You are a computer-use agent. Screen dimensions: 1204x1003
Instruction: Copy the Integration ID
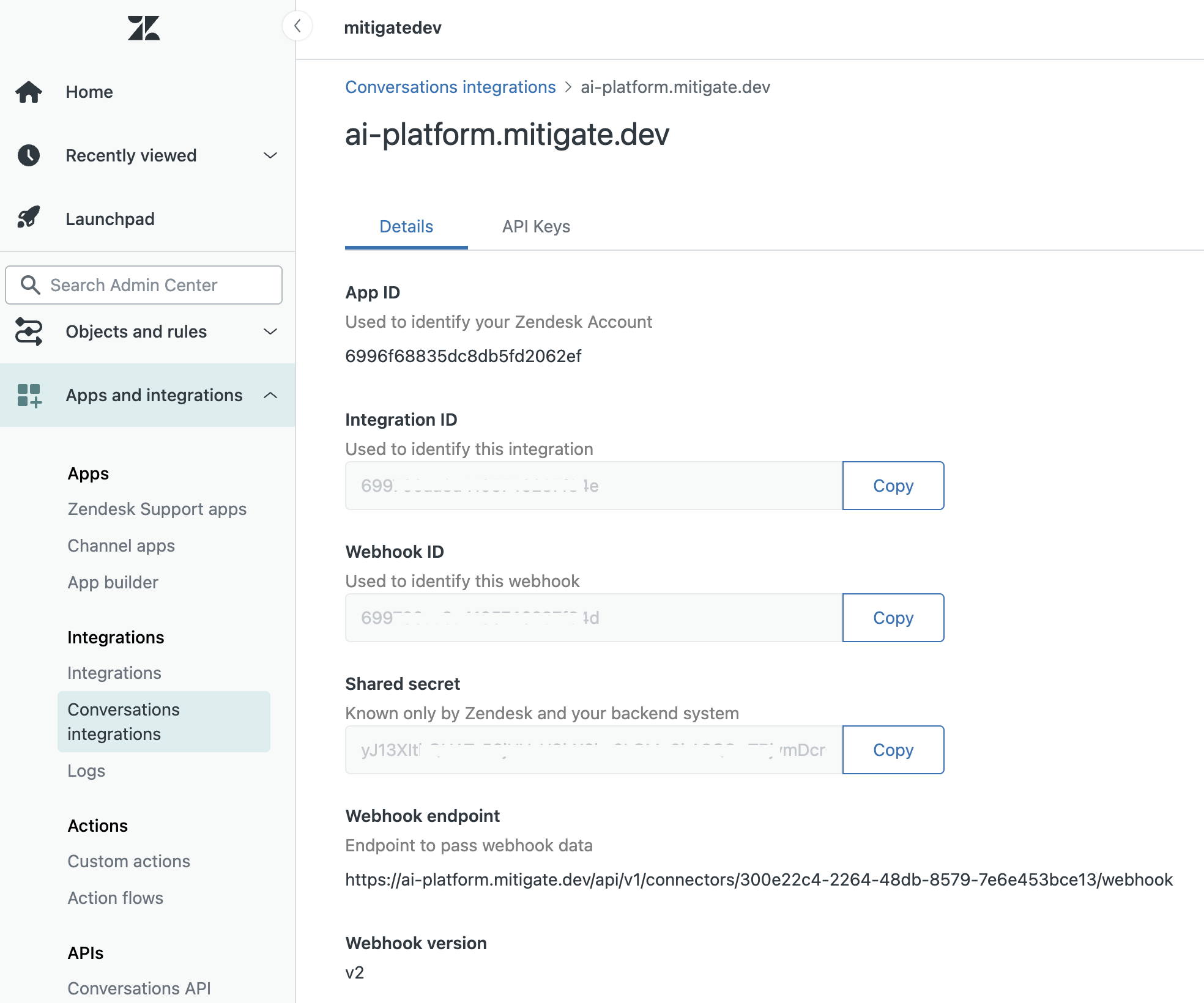(893, 486)
